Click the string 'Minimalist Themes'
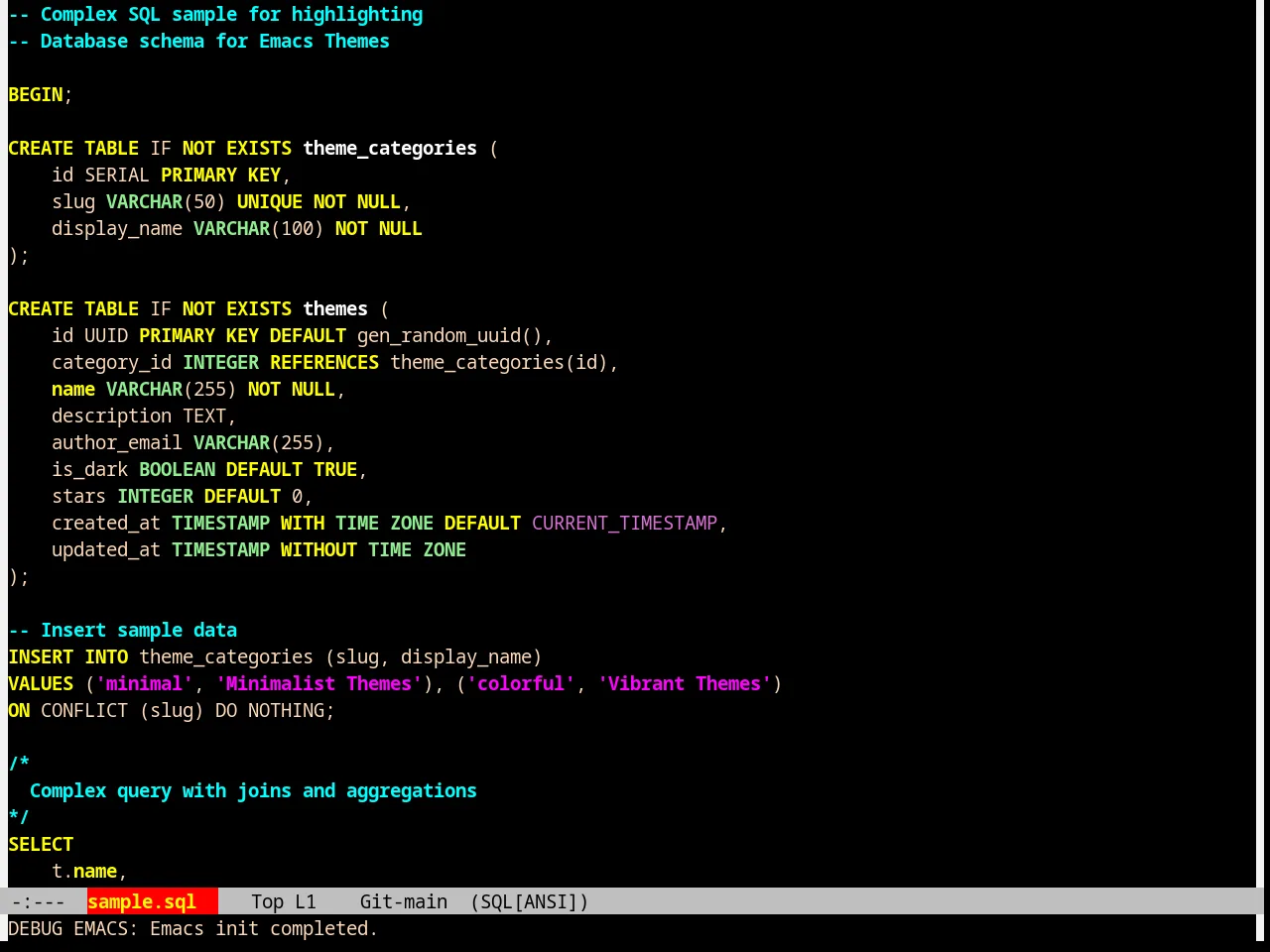The image size is (1270, 952). 318,683
